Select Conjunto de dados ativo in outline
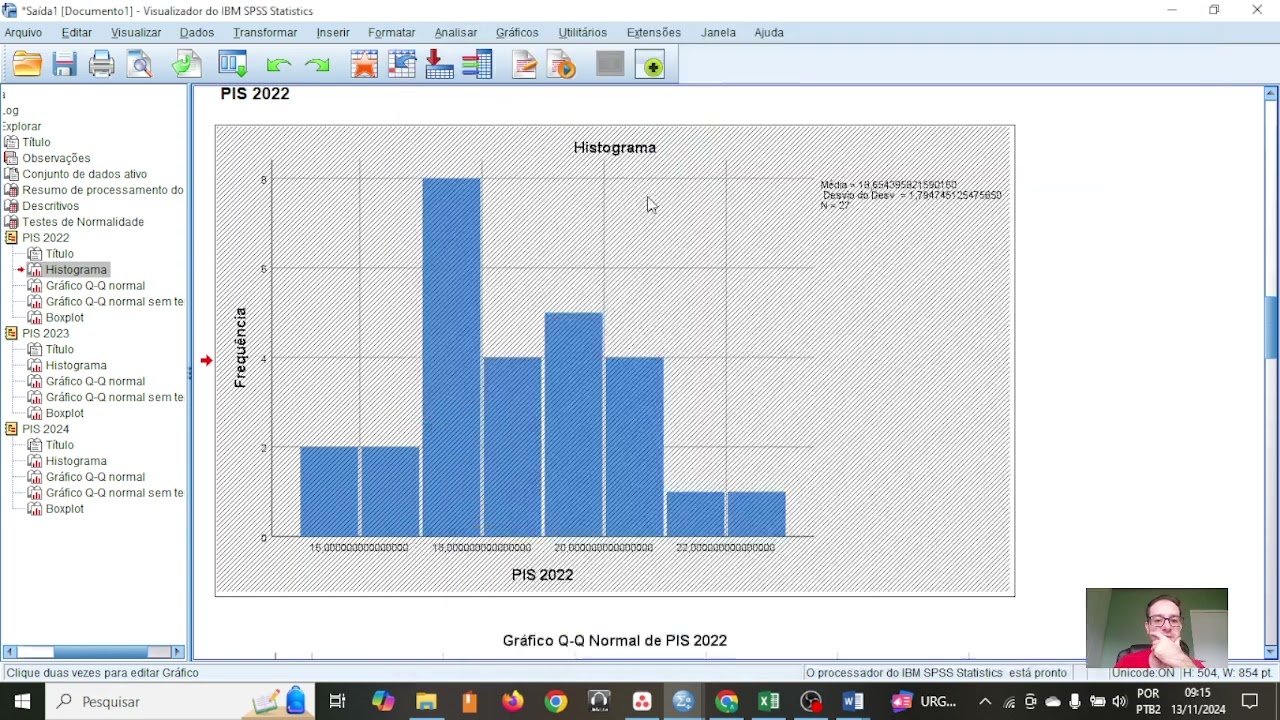The height and width of the screenshot is (720, 1280). click(85, 174)
